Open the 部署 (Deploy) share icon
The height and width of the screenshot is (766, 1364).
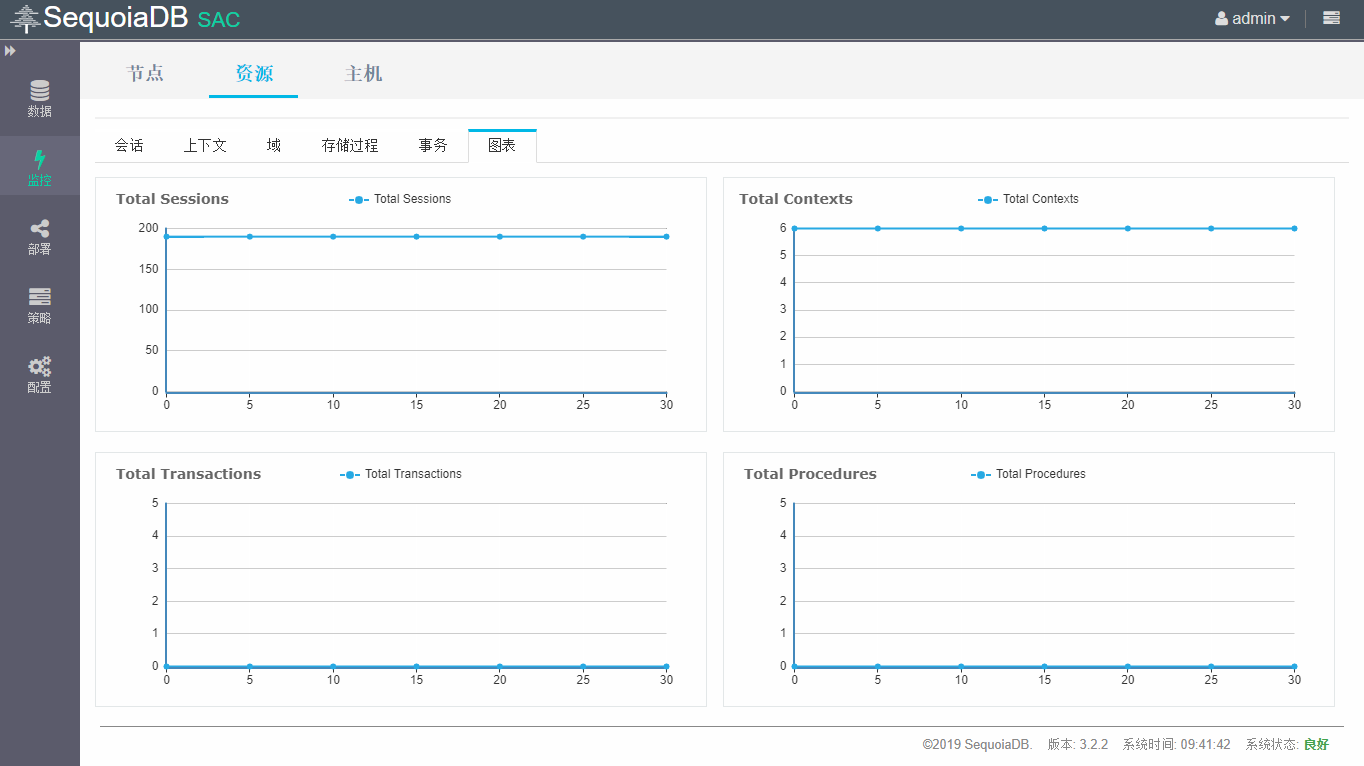39,229
